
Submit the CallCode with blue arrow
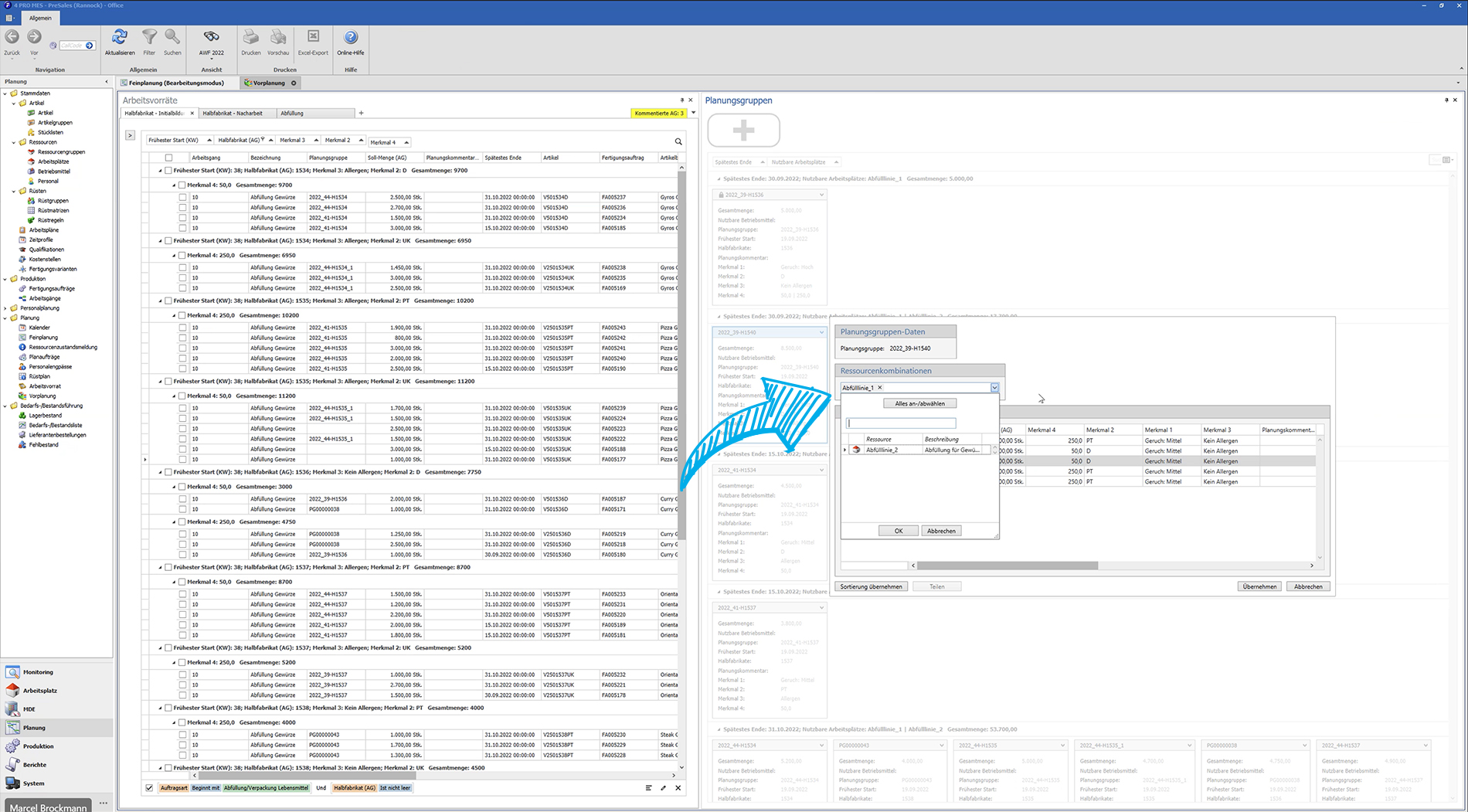tap(90, 46)
